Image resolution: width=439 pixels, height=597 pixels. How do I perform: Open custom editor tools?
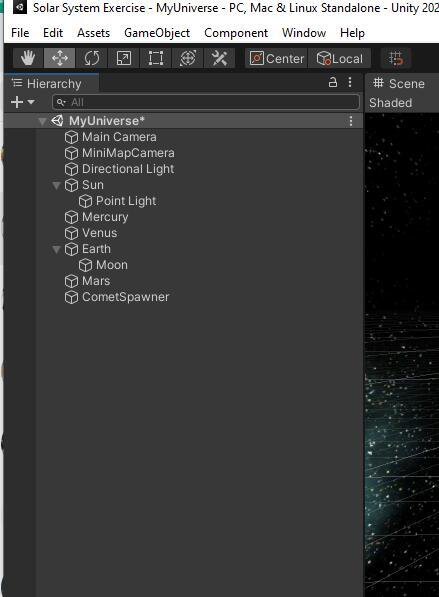point(220,58)
